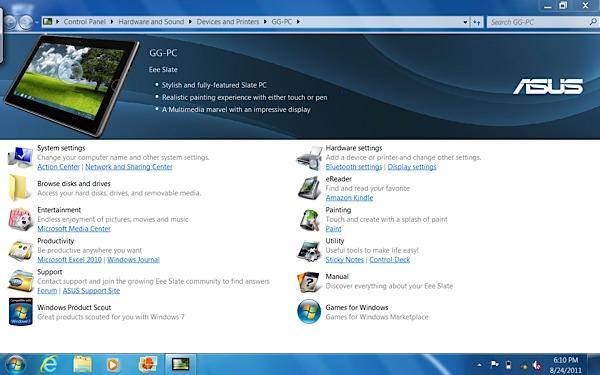Expand arrow after Devices and Printers breadcrumb
The height and width of the screenshot is (375, 600).
[x=265, y=22]
